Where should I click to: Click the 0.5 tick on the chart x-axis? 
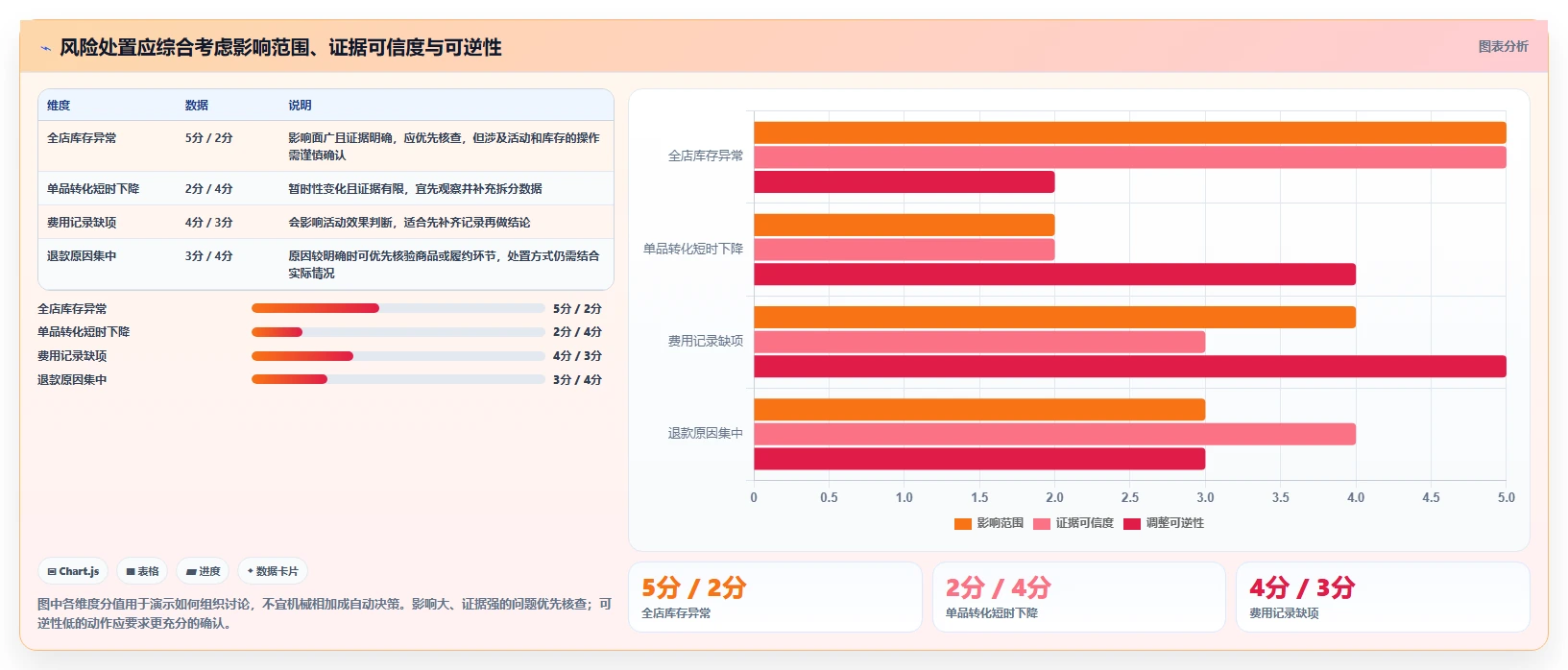(x=829, y=497)
